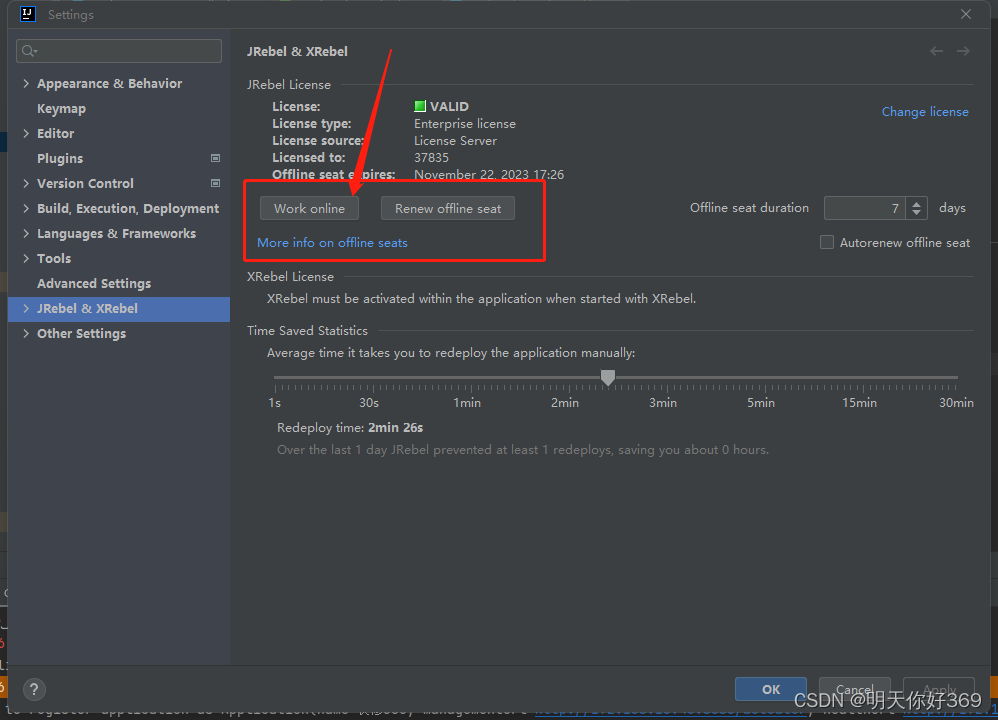
Task: Go forward with the right arrow
Action: pos(963,51)
